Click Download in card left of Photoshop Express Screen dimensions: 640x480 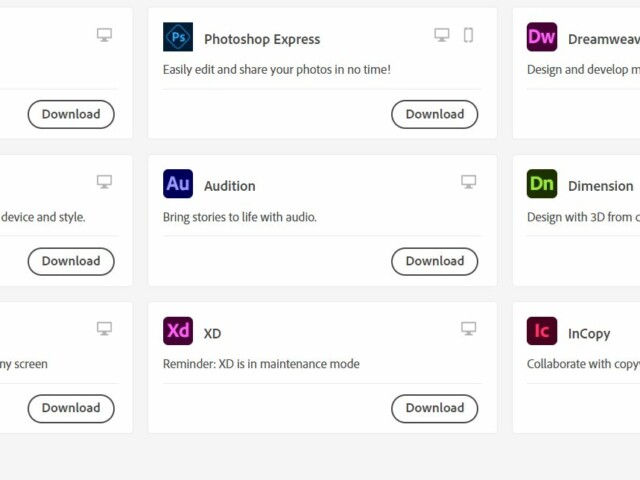[x=71, y=114]
